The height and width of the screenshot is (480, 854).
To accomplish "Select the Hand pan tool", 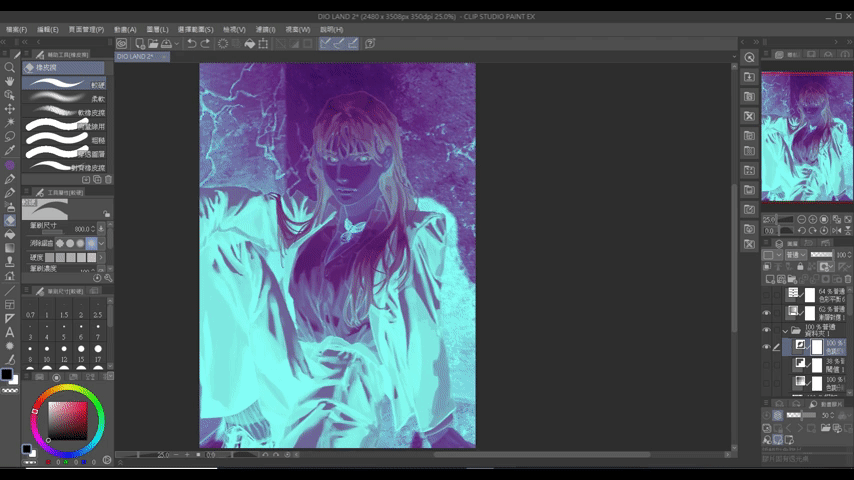I will (10, 82).
